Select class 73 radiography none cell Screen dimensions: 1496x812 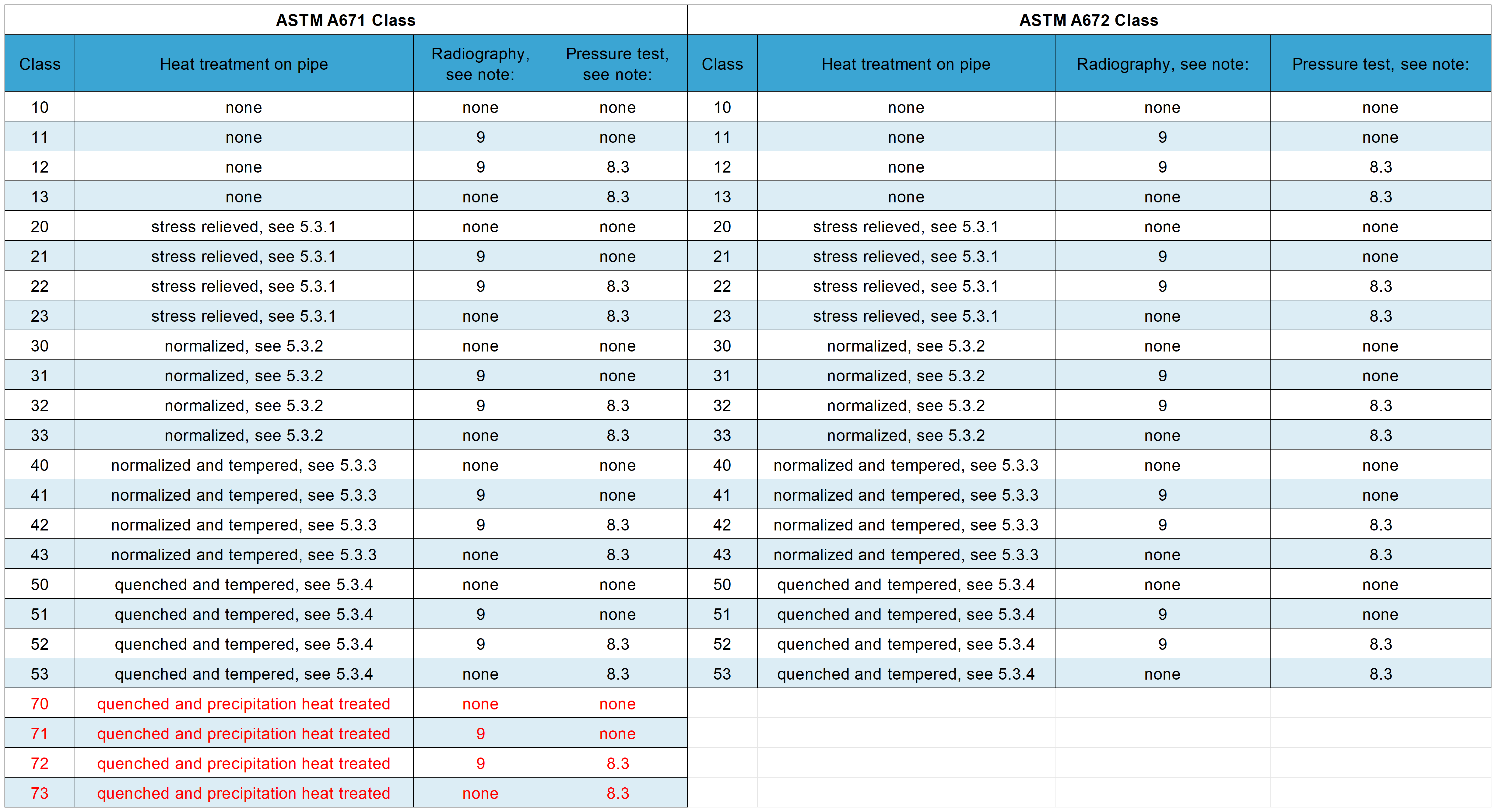(x=480, y=793)
